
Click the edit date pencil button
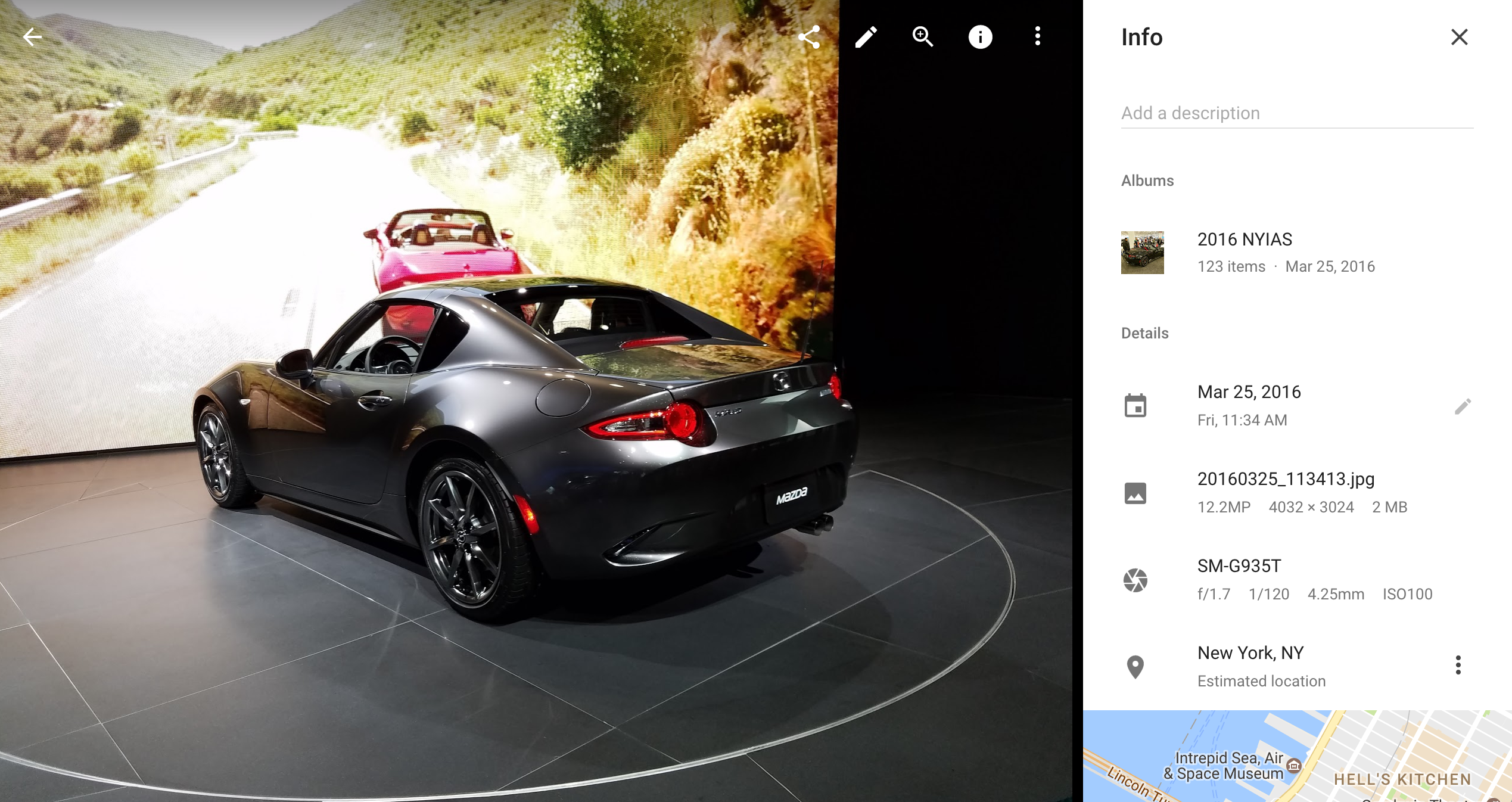pyautogui.click(x=1461, y=405)
